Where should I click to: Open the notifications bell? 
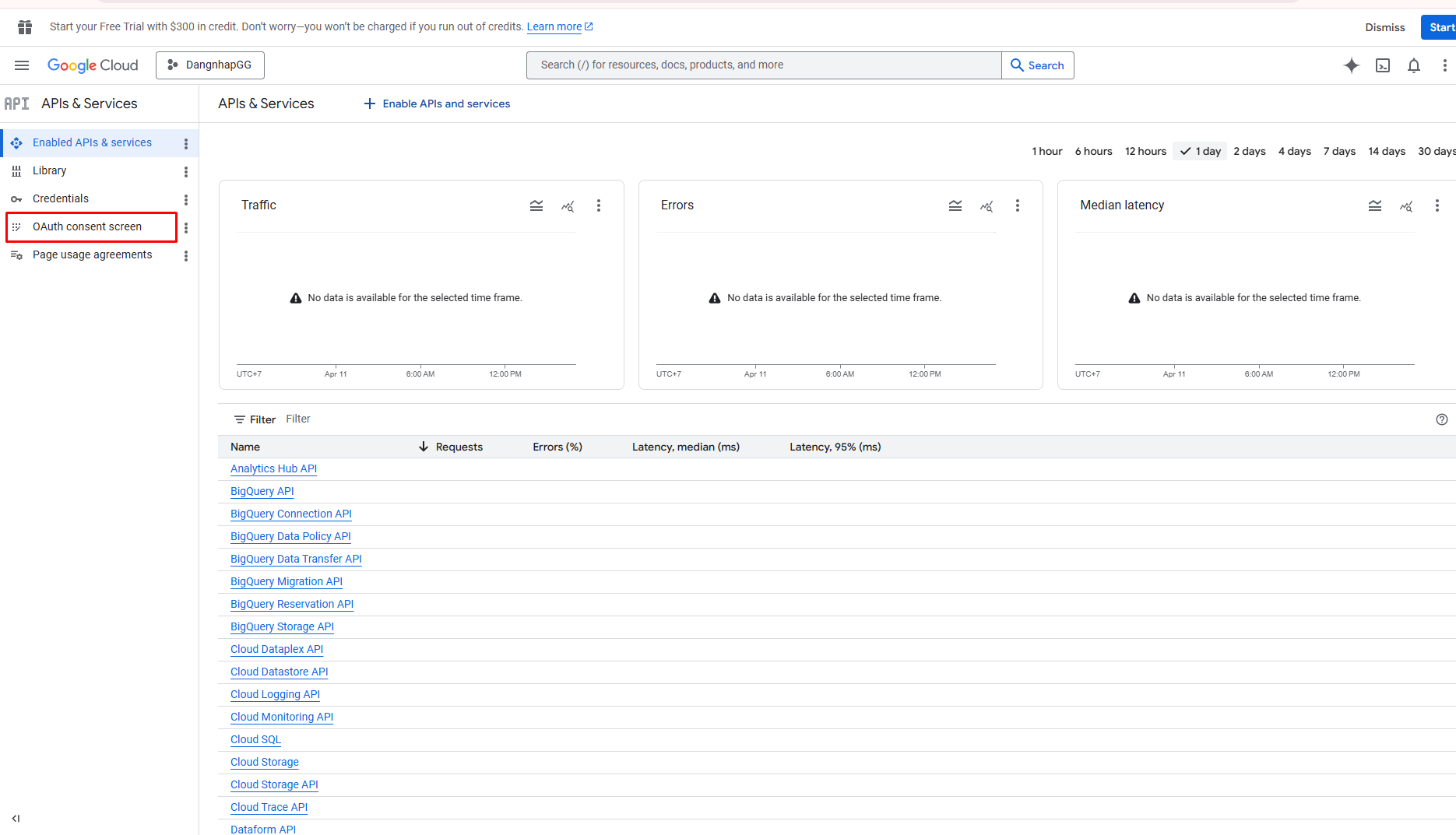click(1414, 65)
